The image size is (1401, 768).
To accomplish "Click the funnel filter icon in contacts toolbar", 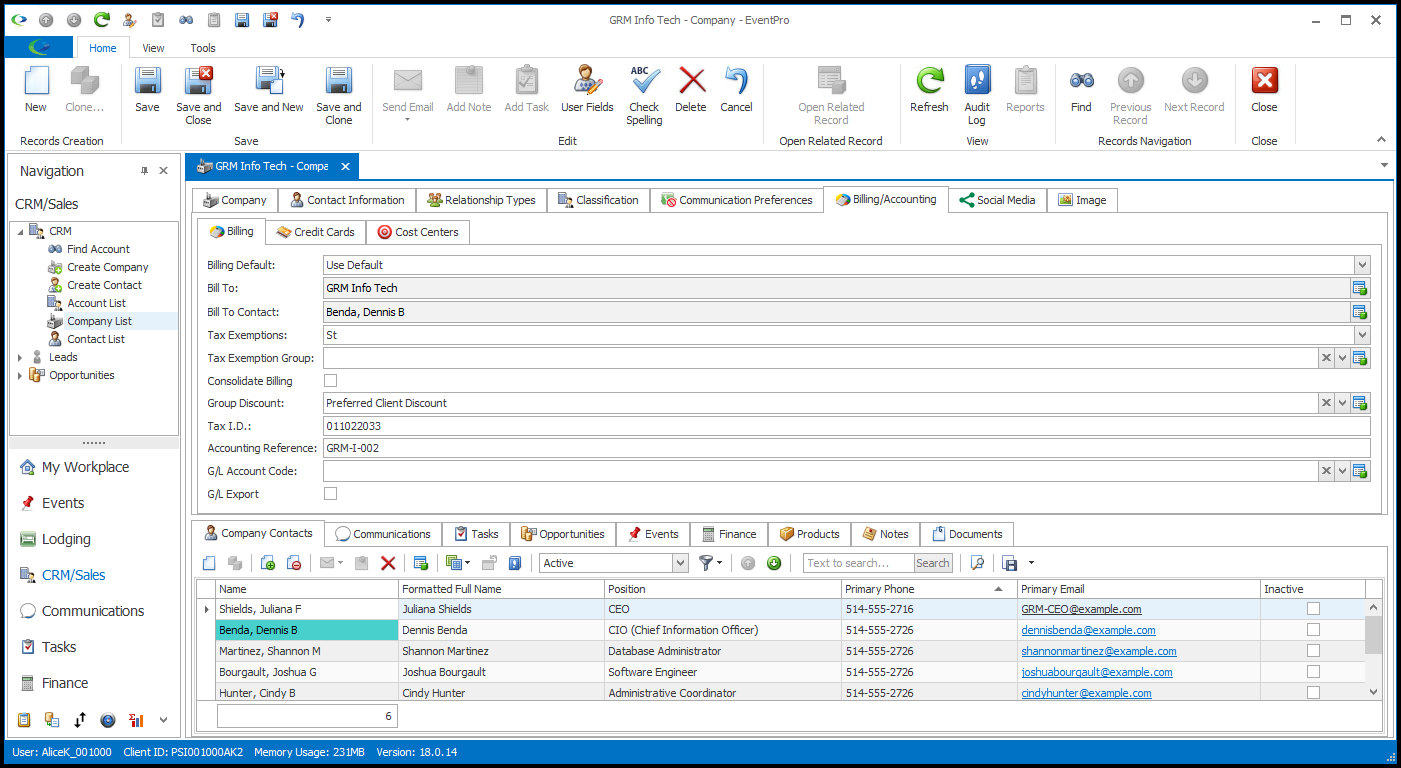I will pyautogui.click(x=706, y=563).
